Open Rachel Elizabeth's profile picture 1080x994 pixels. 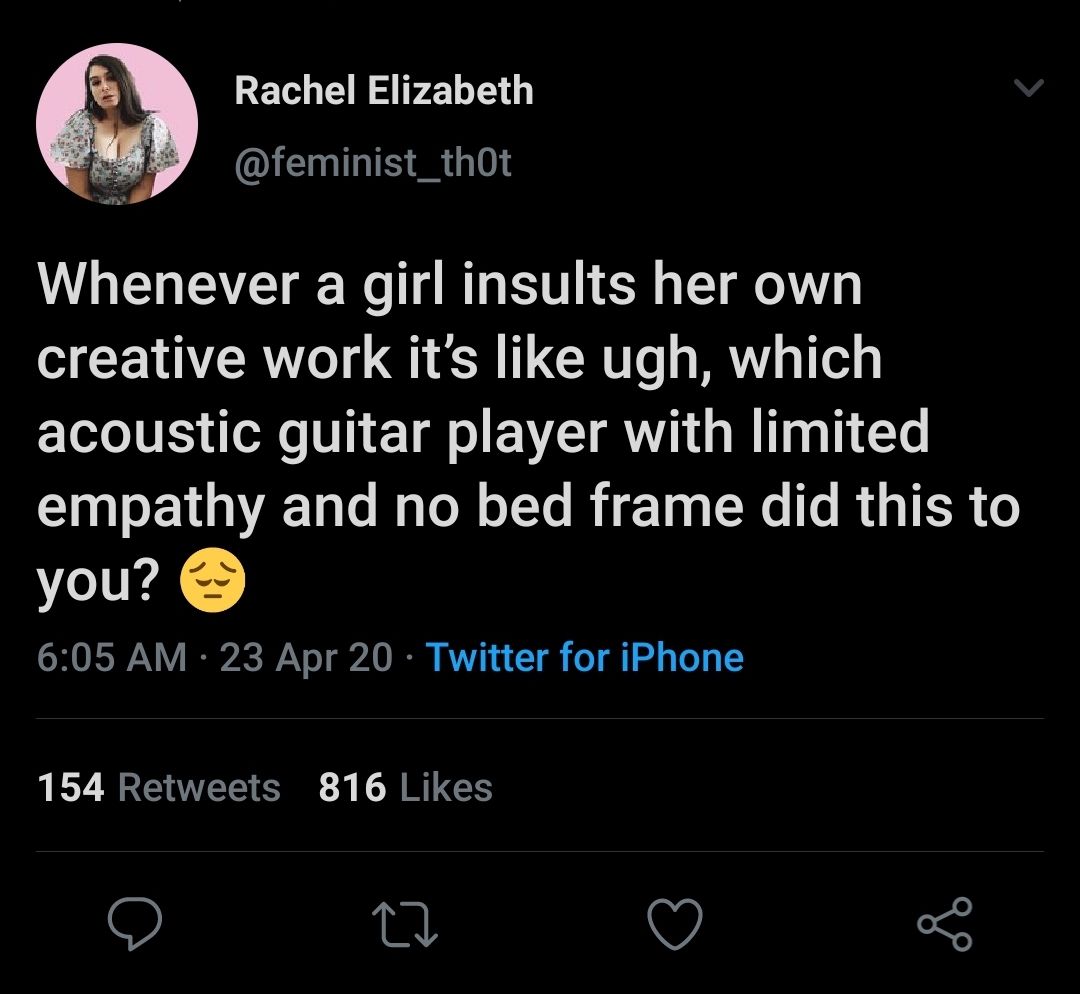tap(117, 124)
